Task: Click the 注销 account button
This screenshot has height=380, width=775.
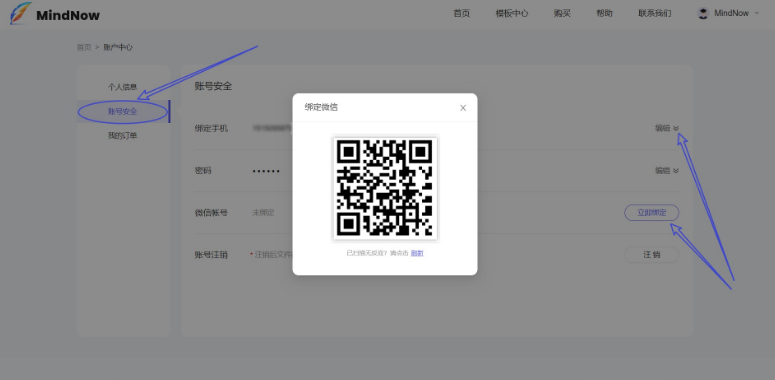Action: click(x=651, y=254)
